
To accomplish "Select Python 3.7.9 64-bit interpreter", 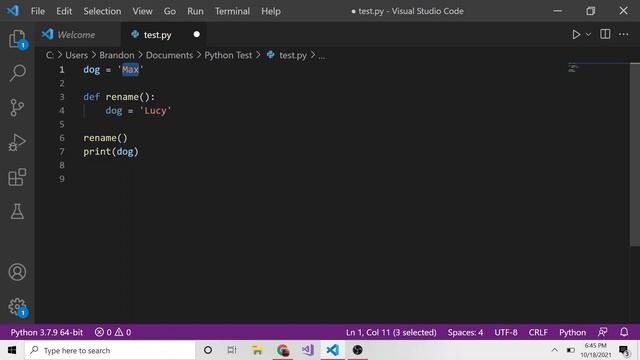I will pyautogui.click(x=47, y=332).
